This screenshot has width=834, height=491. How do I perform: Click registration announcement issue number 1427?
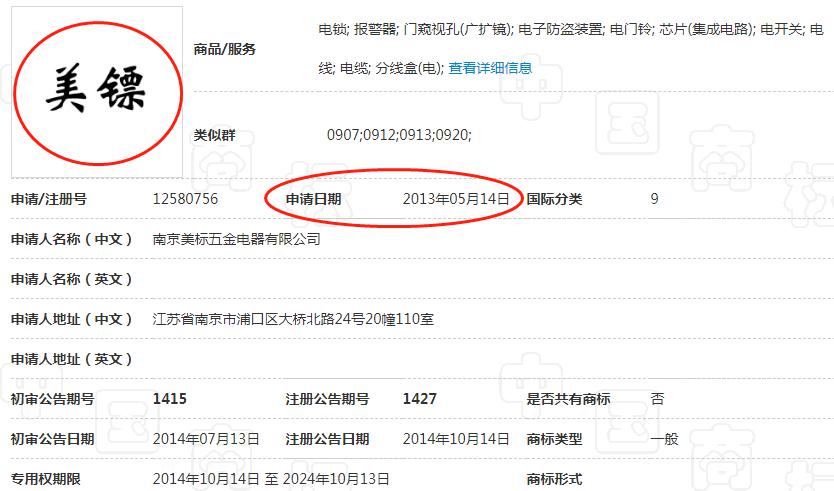pyautogui.click(x=419, y=399)
